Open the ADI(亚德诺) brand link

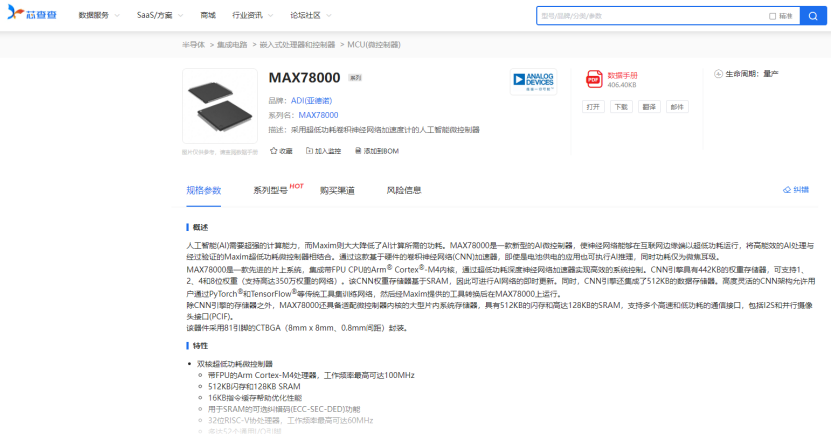pyautogui.click(x=311, y=101)
